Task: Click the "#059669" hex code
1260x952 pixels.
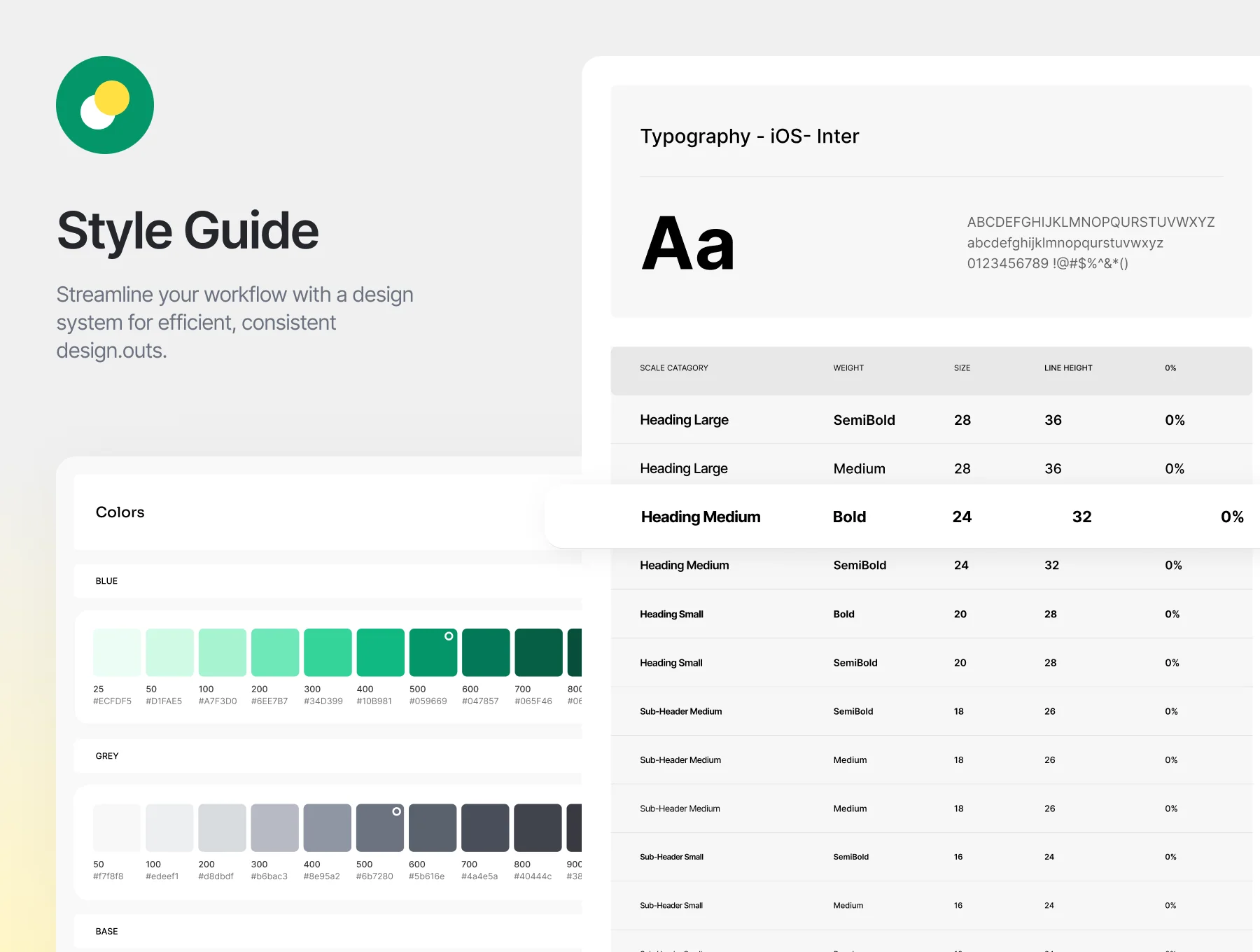Action: pos(428,701)
